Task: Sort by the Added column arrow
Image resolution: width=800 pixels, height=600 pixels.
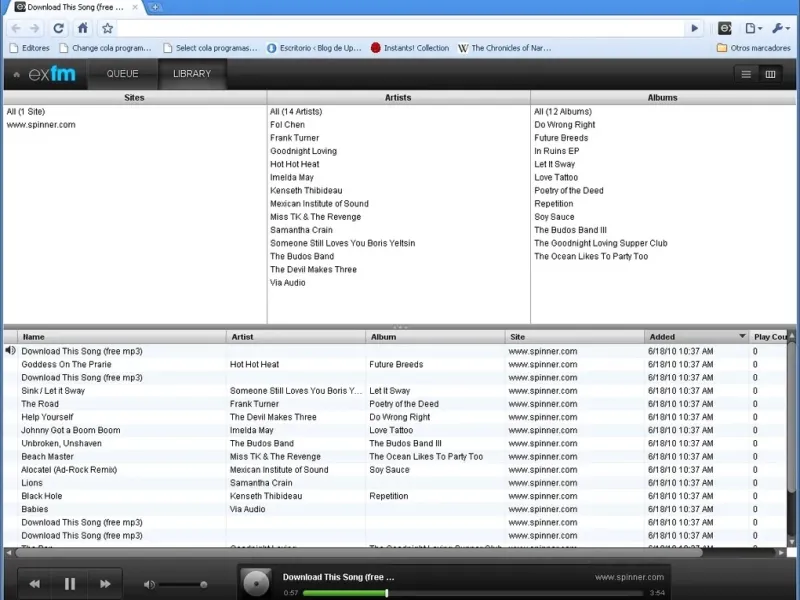Action: tap(742, 336)
